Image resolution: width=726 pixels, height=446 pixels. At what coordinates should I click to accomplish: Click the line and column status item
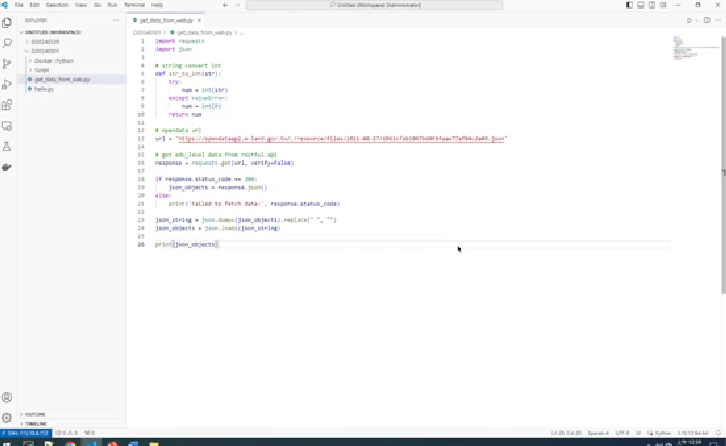point(566,433)
